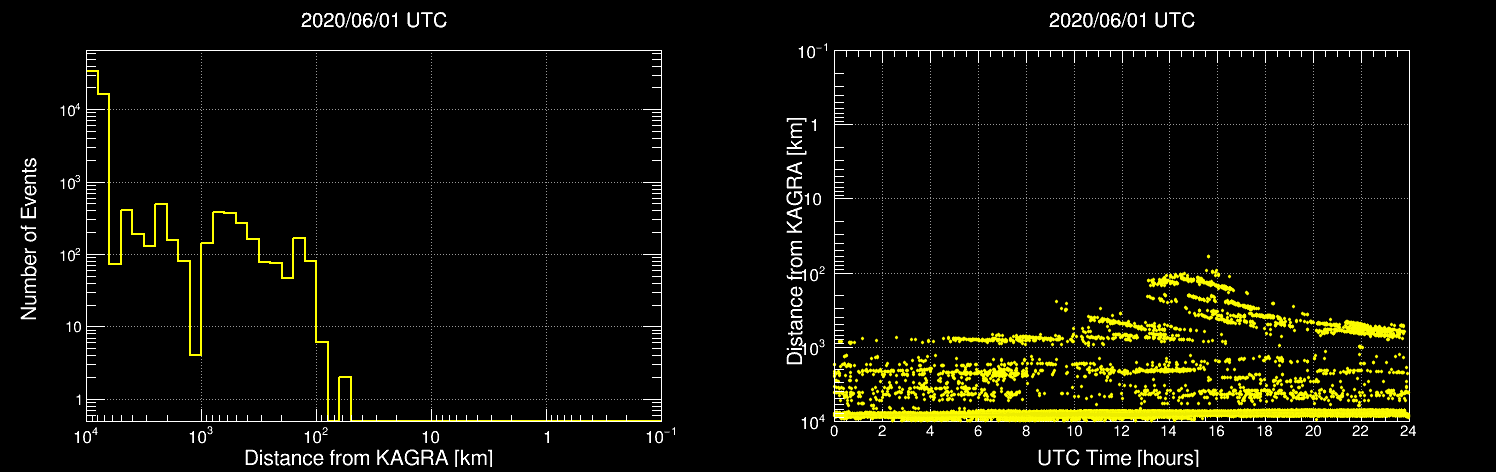Click the 10^4 tick on histogram distance axis
1496x472 pixels.
(x=86, y=437)
